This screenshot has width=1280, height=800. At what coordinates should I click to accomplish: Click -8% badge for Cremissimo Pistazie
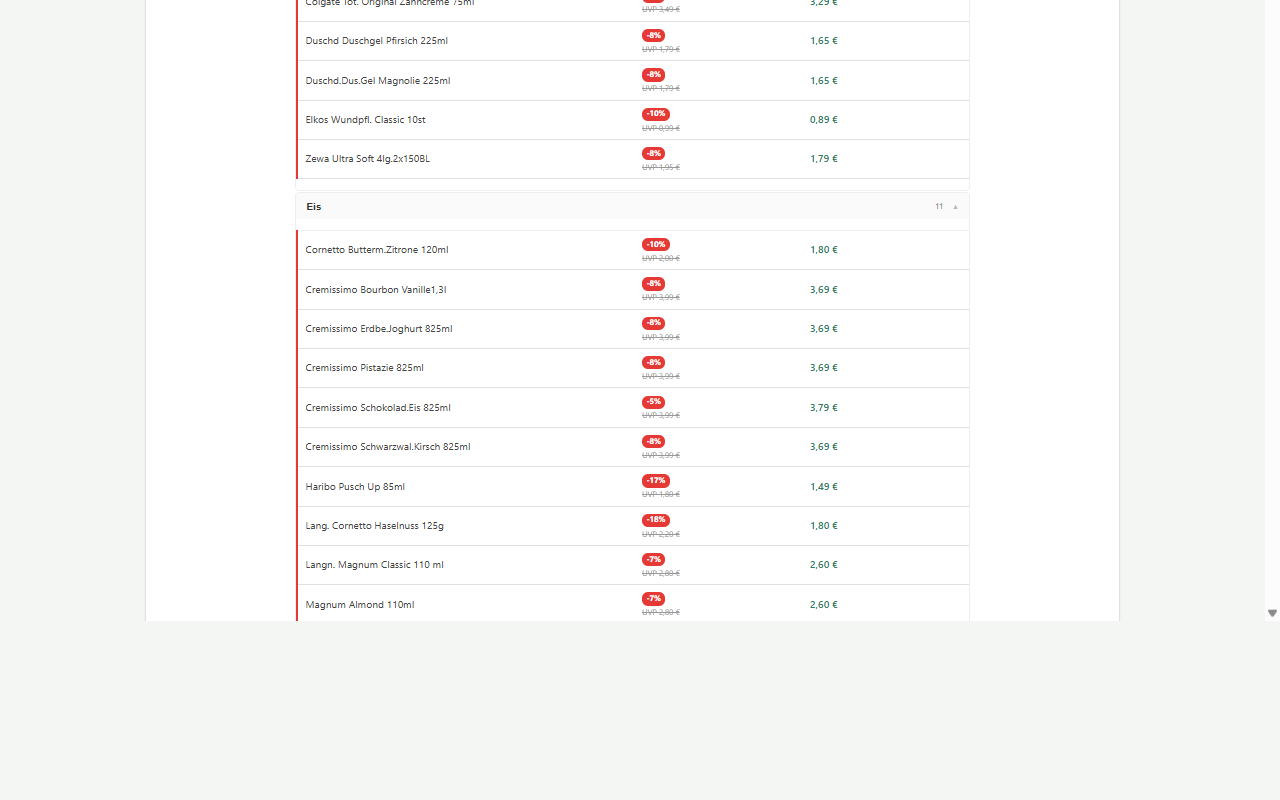[x=653, y=362]
